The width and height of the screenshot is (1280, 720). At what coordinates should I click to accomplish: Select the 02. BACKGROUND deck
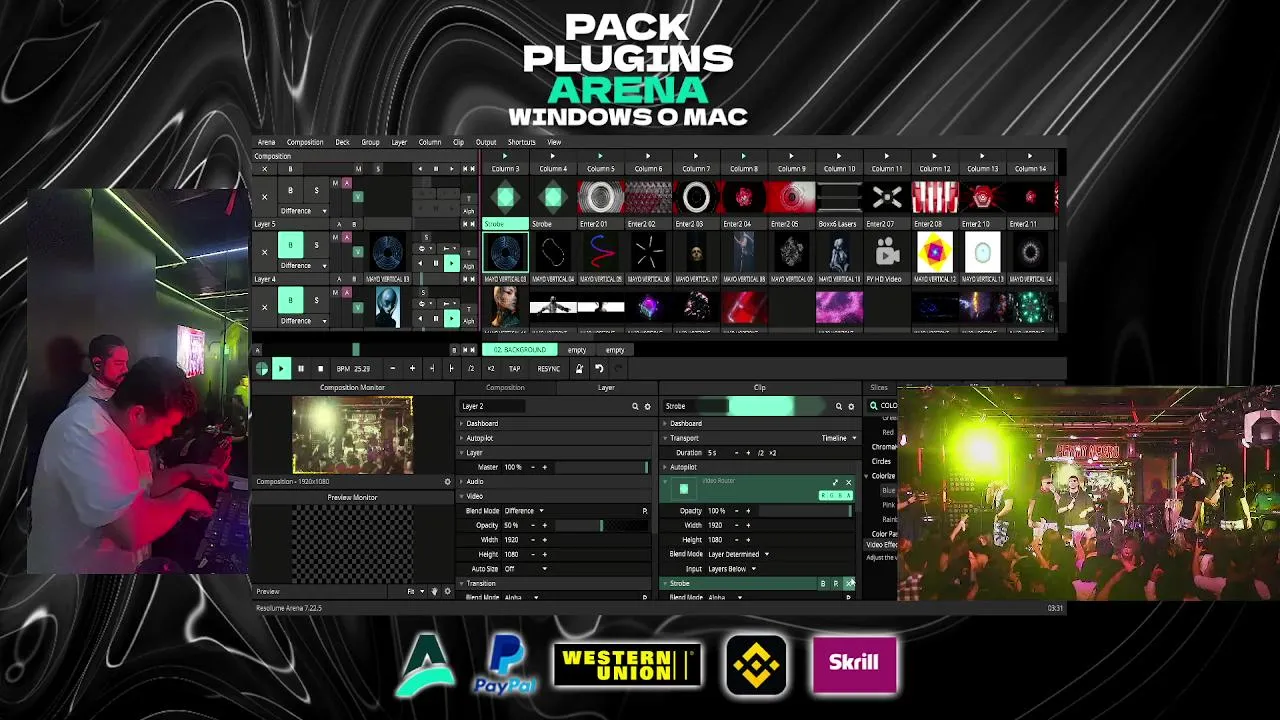[520, 350]
